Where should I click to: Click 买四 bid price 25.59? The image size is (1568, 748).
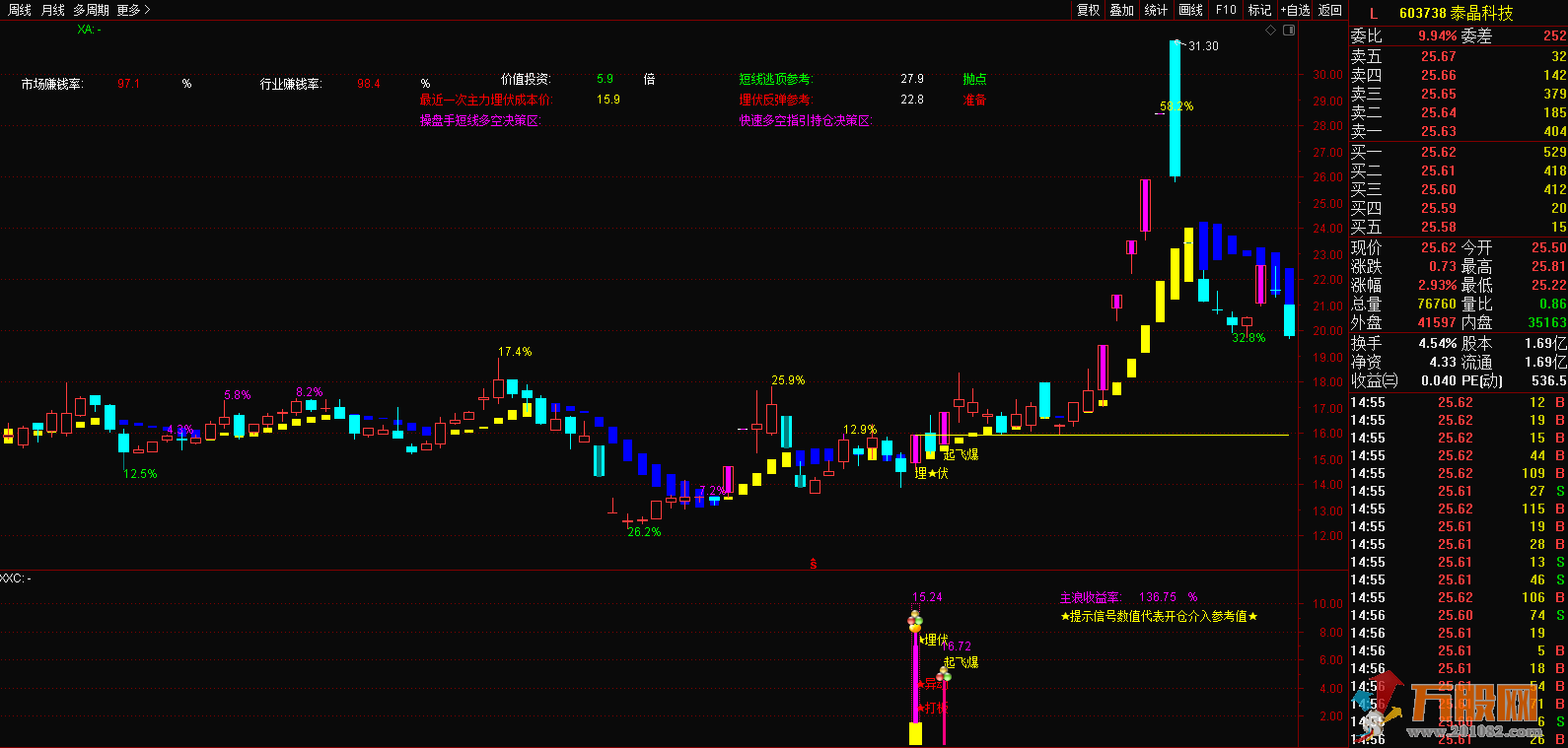coord(1438,209)
